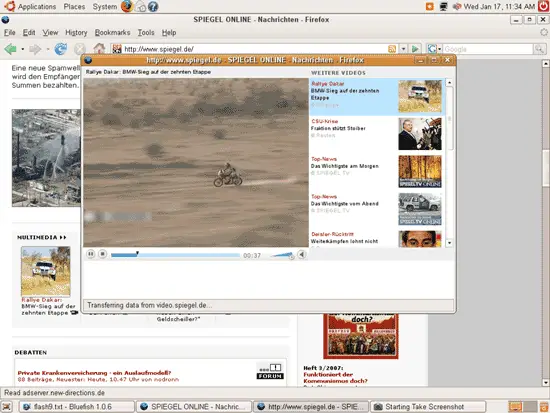Open the History menu

tap(76, 33)
